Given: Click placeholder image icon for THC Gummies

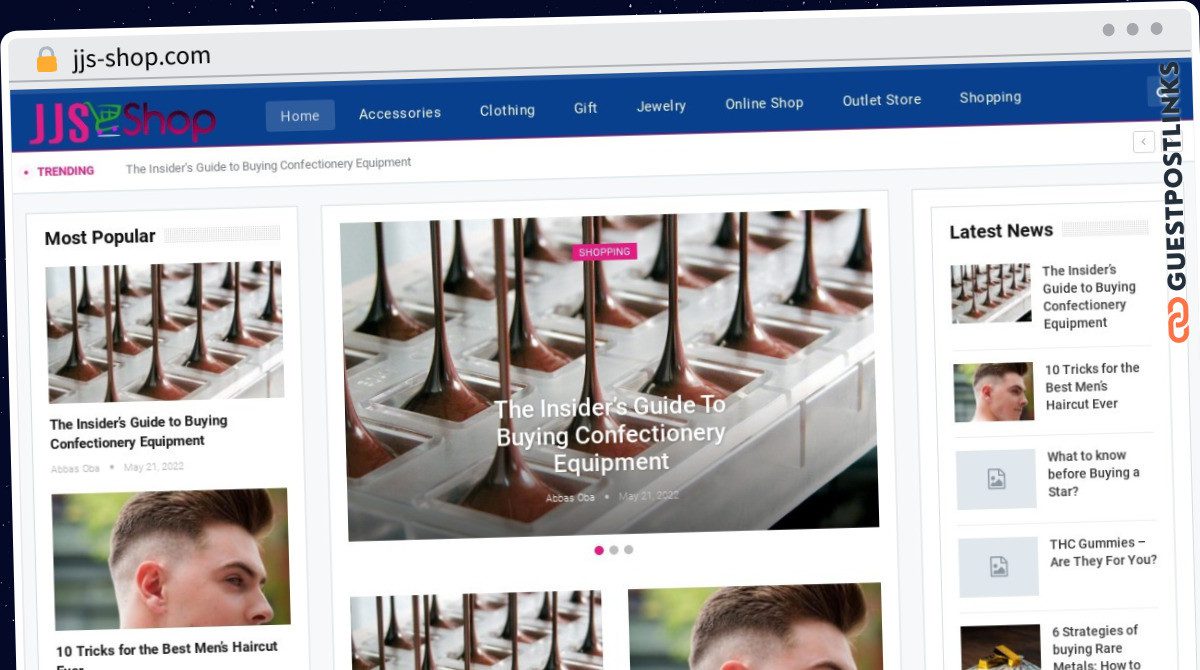Looking at the screenshot, I should (999, 567).
